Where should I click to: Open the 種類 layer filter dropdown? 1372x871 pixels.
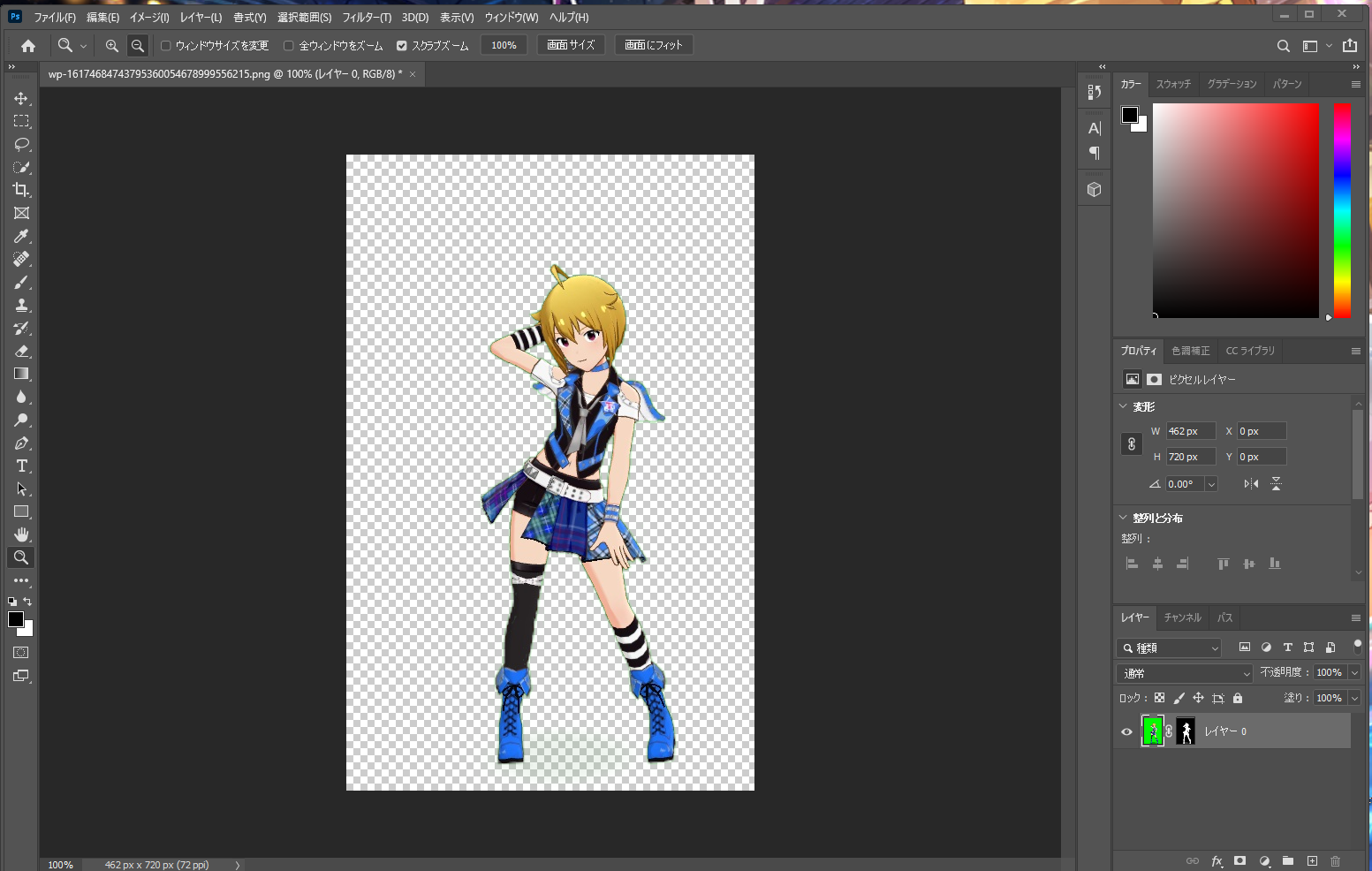(x=1169, y=648)
